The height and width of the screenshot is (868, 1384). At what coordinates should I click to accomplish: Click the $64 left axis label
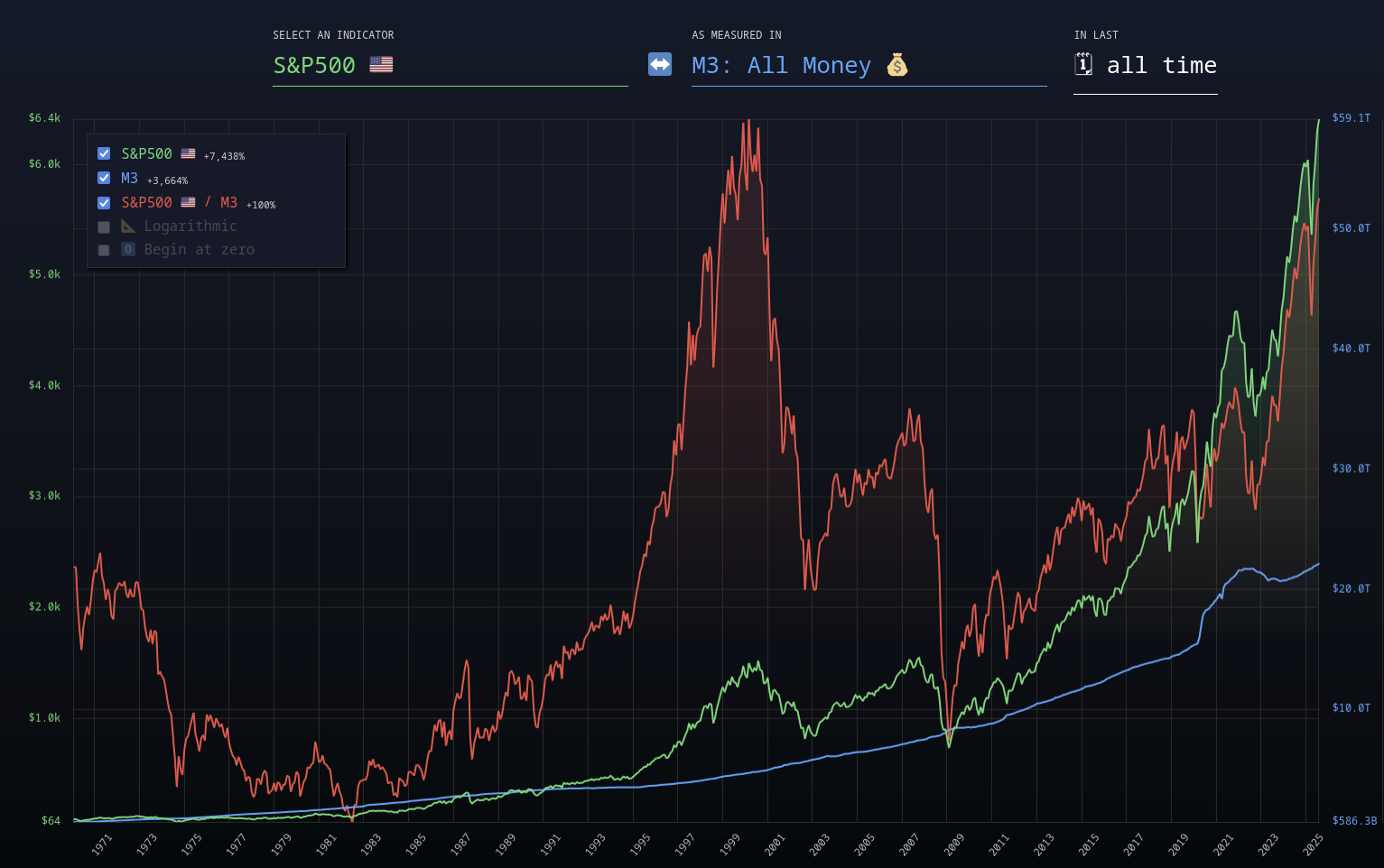click(x=51, y=821)
